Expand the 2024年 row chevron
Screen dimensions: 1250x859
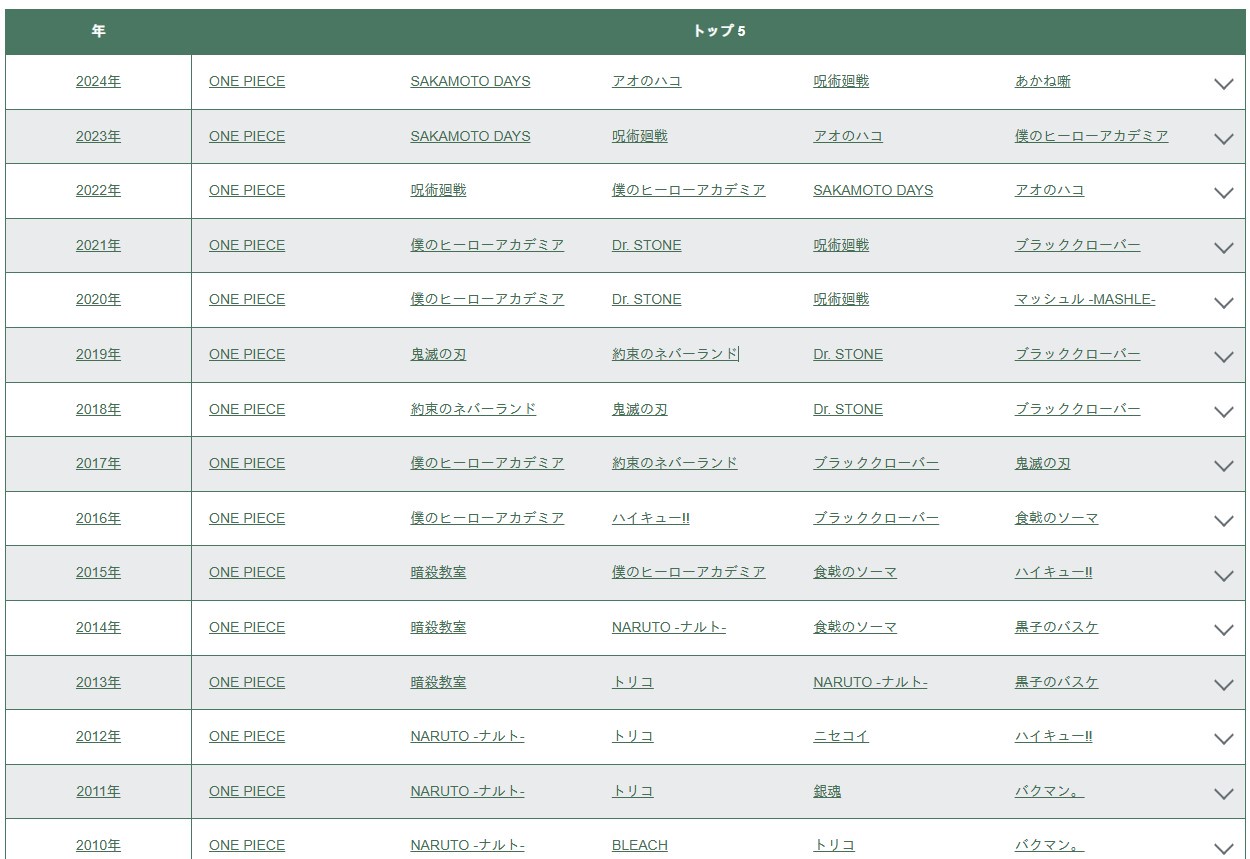pyautogui.click(x=1223, y=84)
